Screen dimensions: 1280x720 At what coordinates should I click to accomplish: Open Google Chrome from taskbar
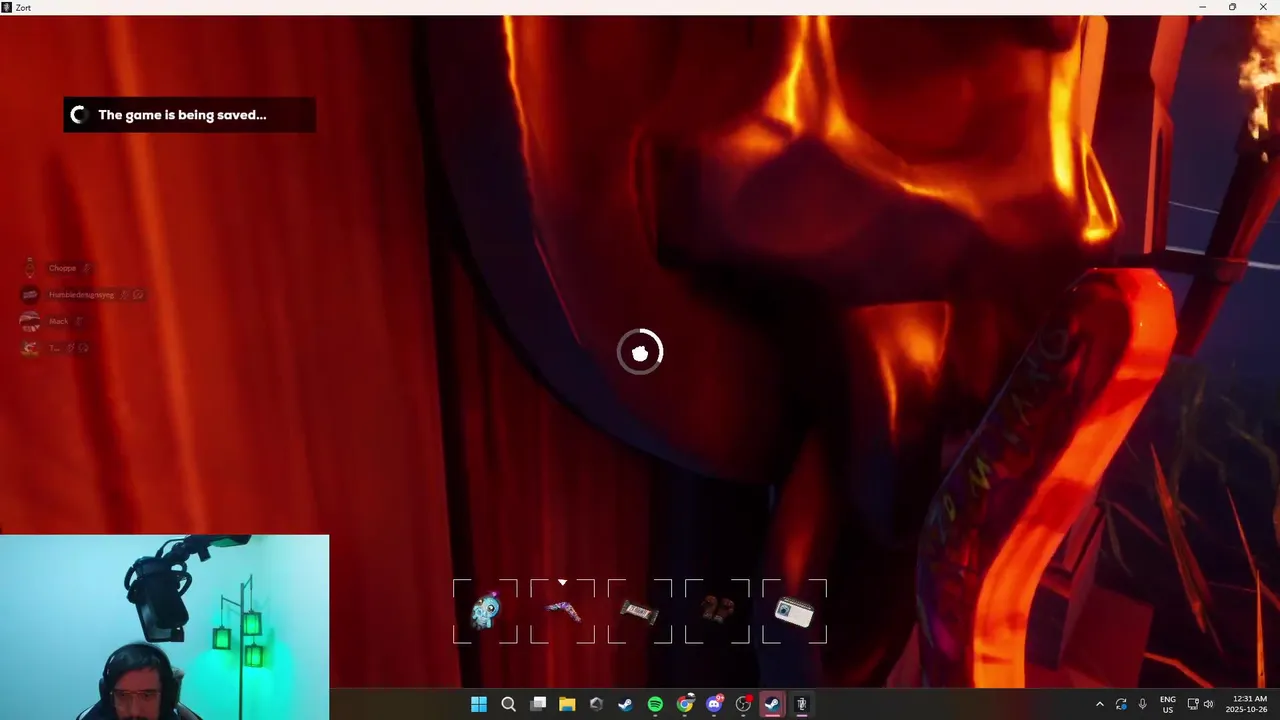point(685,704)
